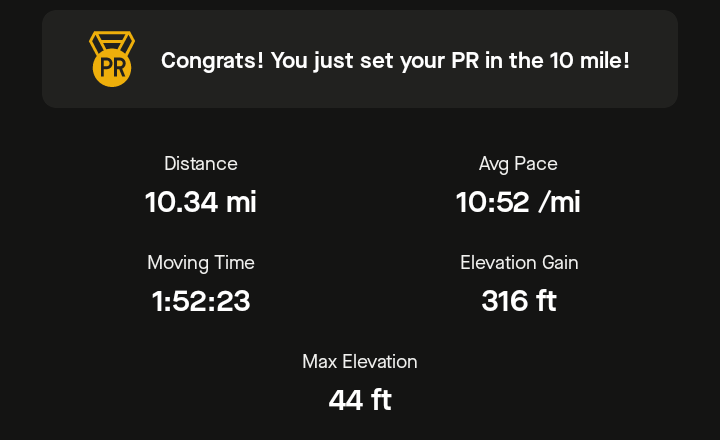Select the 44 ft max elevation value

coord(360,400)
